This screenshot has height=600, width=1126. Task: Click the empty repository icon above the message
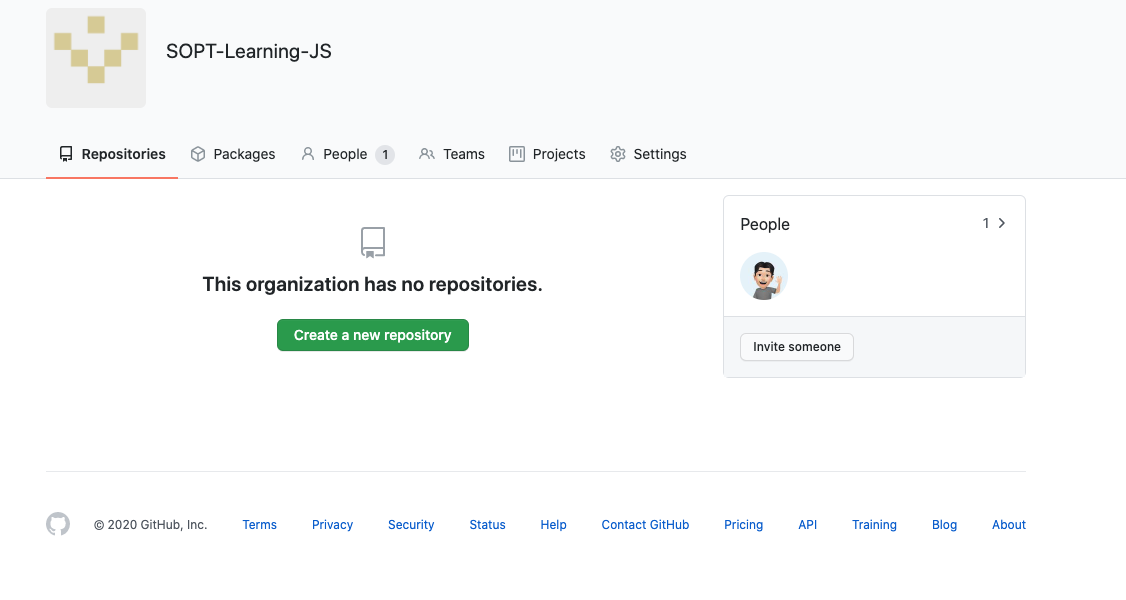click(373, 243)
